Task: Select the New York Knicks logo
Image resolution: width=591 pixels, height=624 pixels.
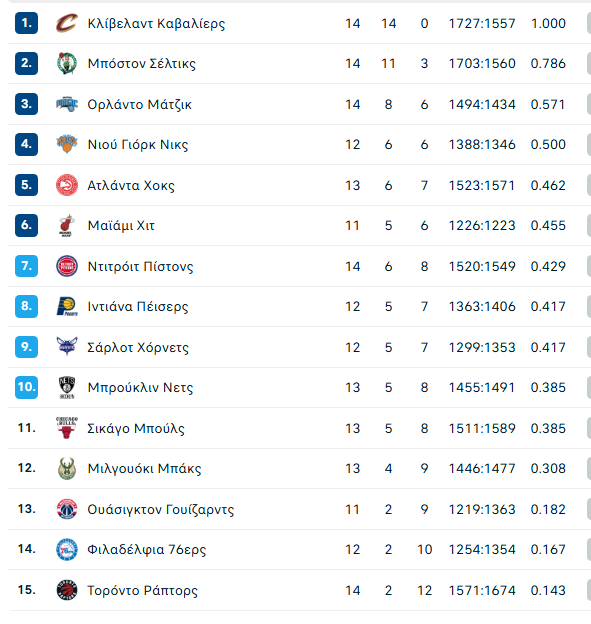Action: coord(66,144)
